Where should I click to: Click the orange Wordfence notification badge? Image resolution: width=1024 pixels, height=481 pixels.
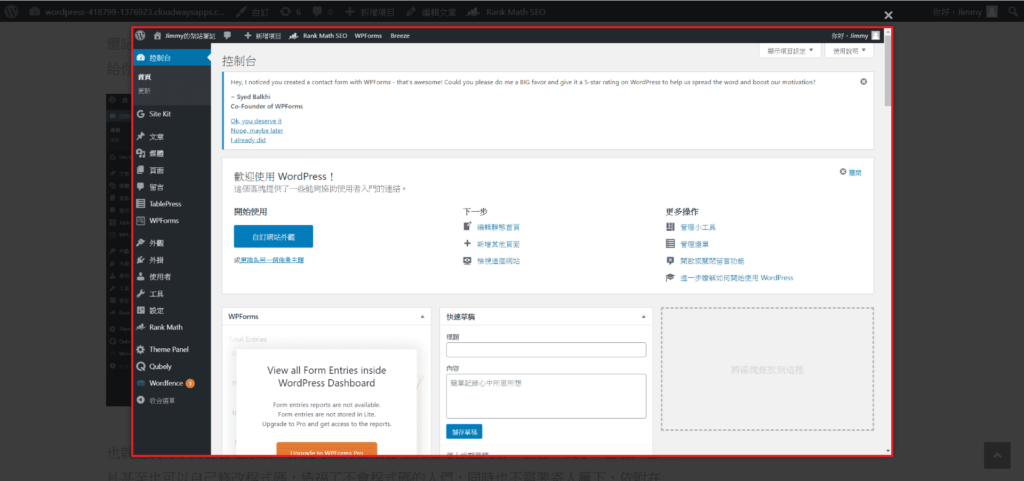click(190, 384)
